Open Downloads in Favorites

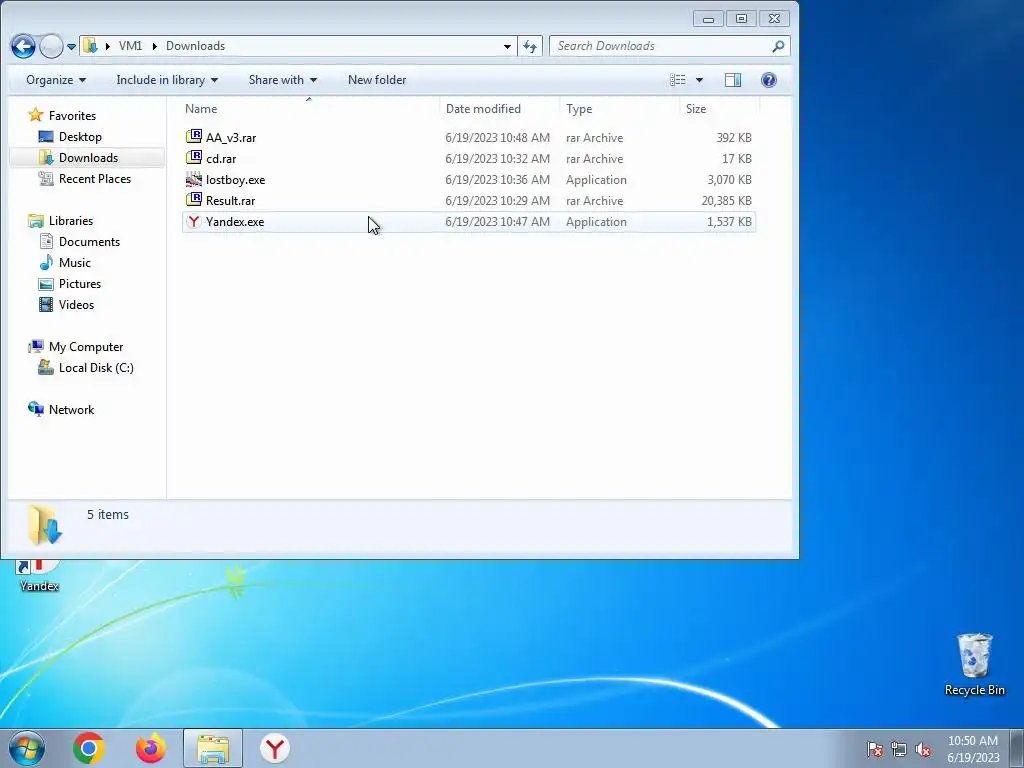pyautogui.click(x=88, y=157)
